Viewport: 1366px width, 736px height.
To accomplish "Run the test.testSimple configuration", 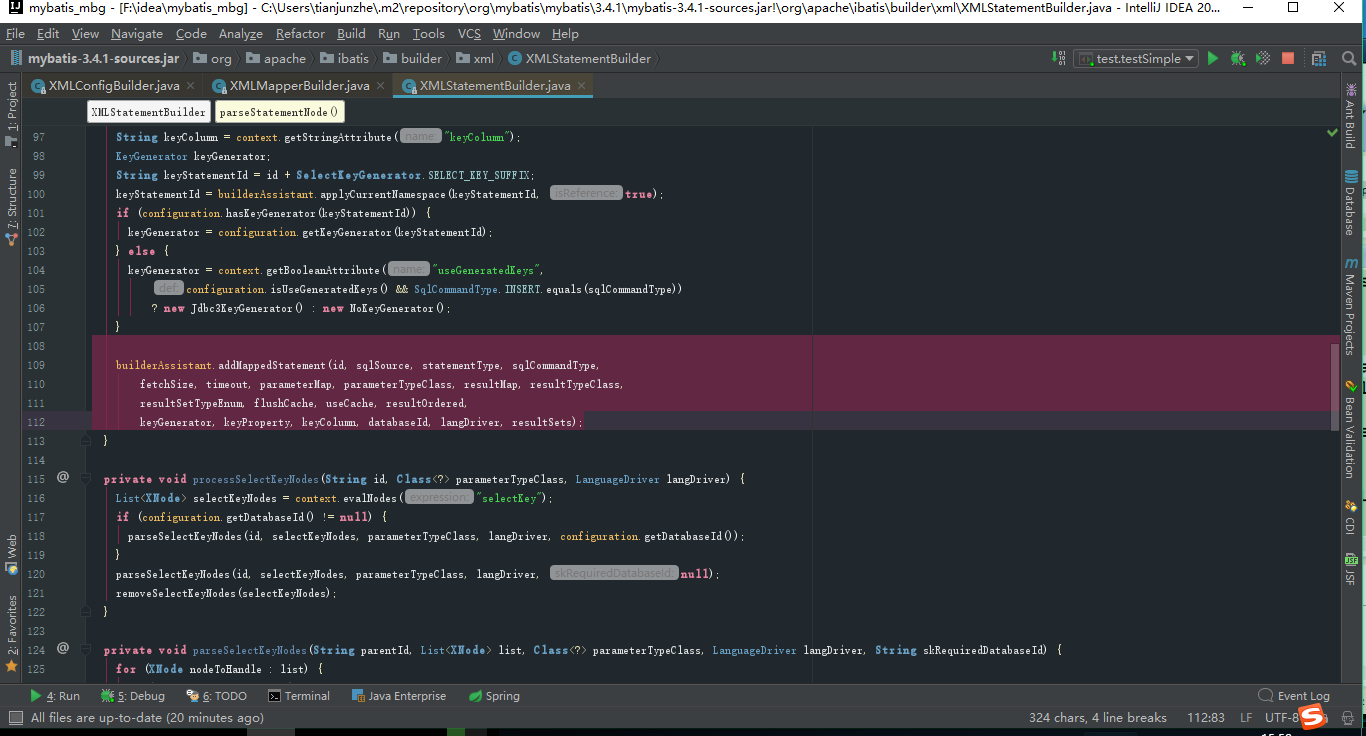I will click(1213, 58).
